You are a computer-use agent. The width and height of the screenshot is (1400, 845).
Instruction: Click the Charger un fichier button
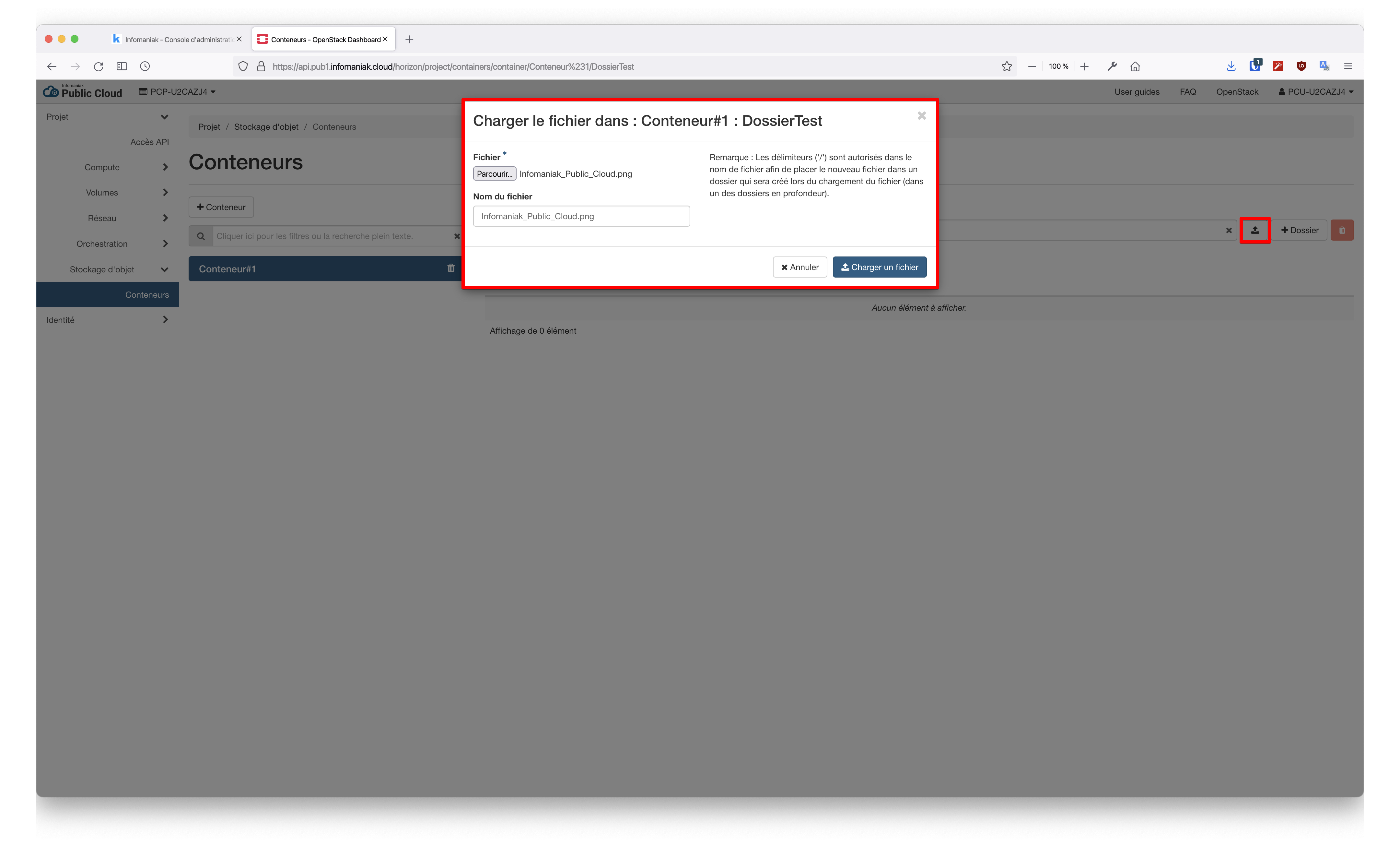[x=879, y=267]
